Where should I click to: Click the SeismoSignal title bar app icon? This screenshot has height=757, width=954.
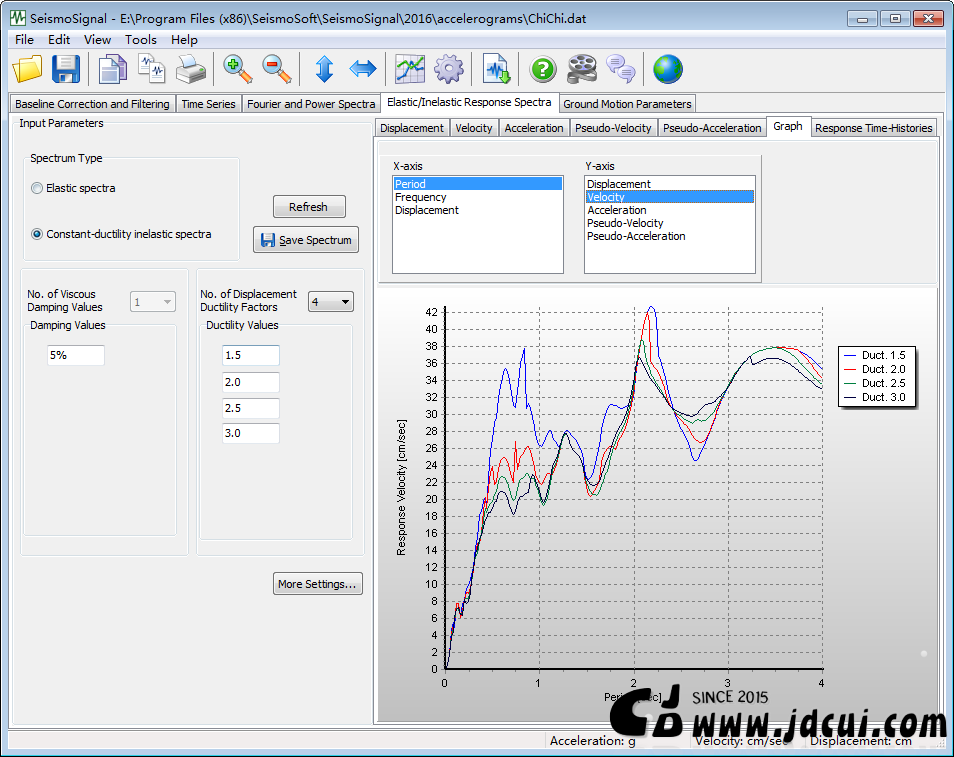pos(18,18)
